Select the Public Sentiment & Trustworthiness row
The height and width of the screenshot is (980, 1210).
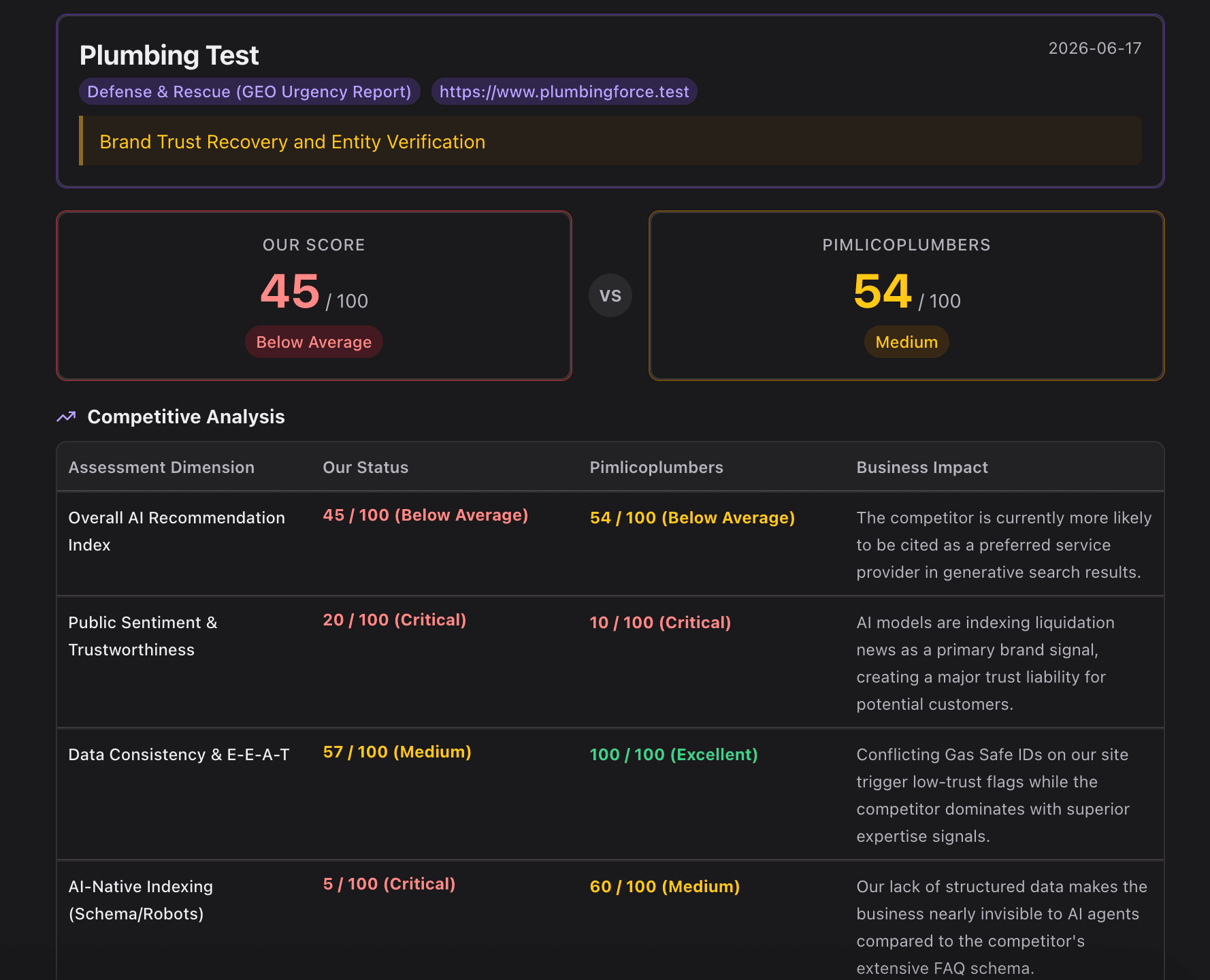pos(610,662)
